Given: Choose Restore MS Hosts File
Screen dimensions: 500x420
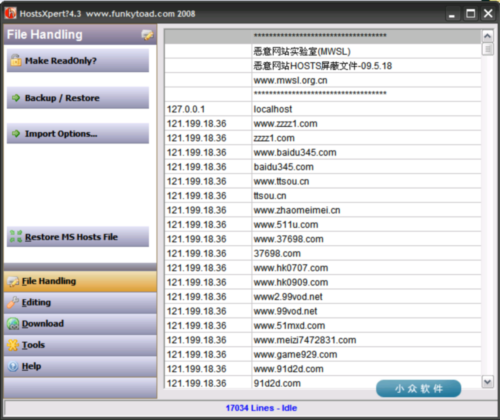Looking at the screenshot, I should [x=78, y=237].
